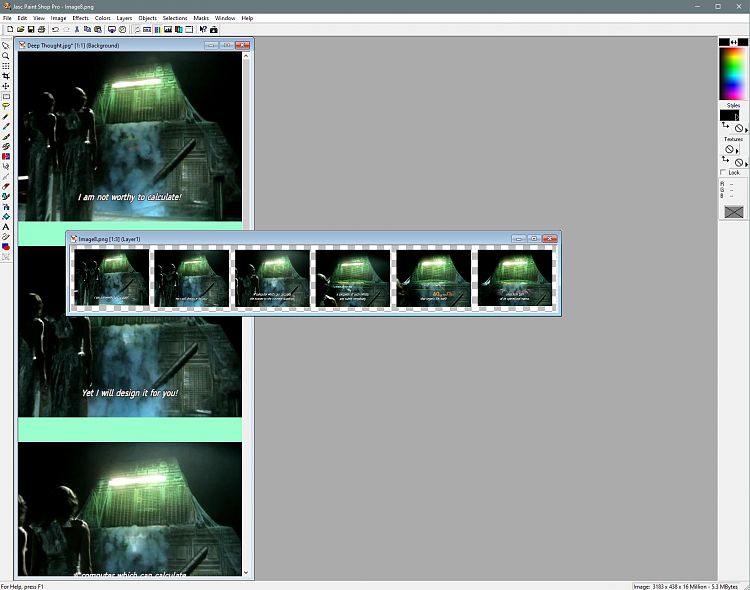Click the Open file toolbar icon
The height and width of the screenshot is (590, 750).
click(21, 30)
